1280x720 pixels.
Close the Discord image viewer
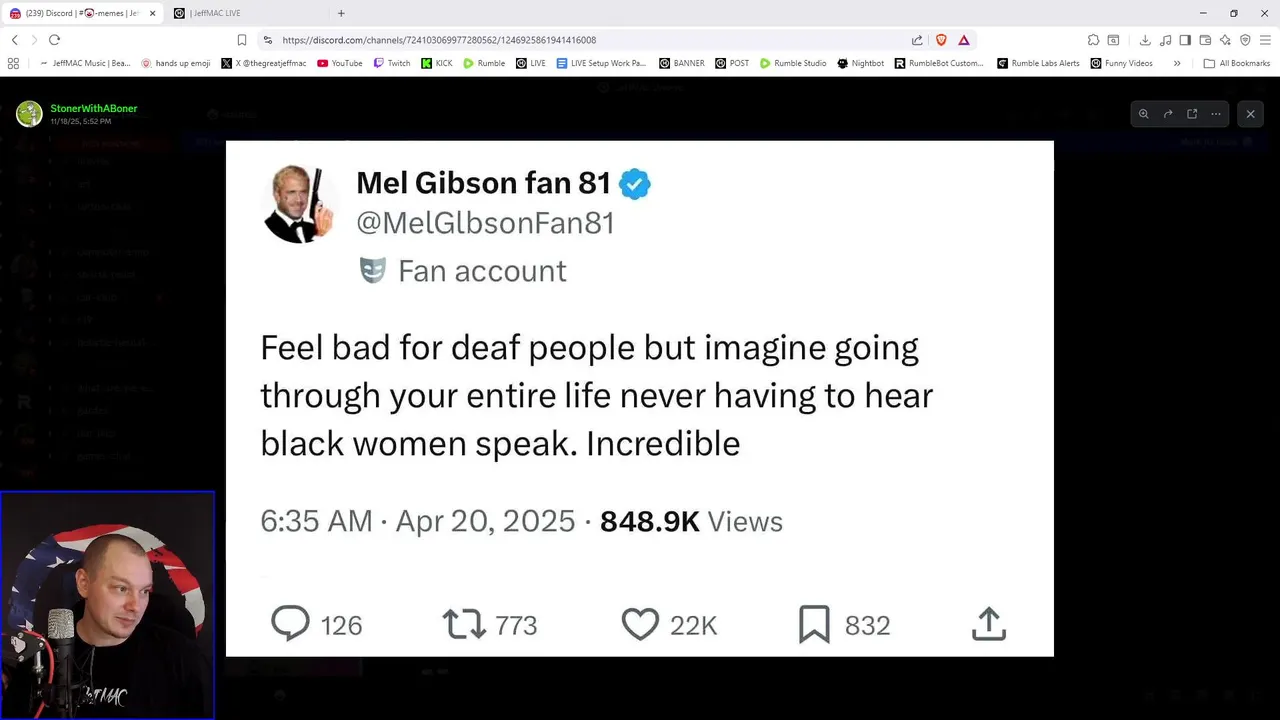[1250, 114]
